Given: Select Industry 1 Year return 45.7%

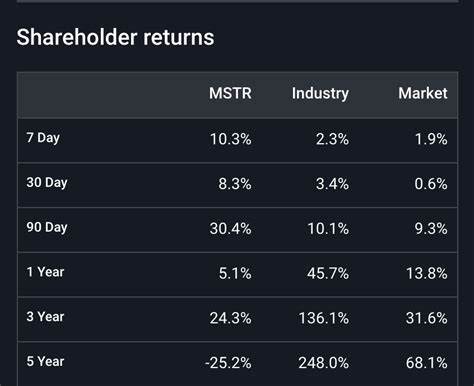Looking at the screenshot, I should (x=328, y=273).
